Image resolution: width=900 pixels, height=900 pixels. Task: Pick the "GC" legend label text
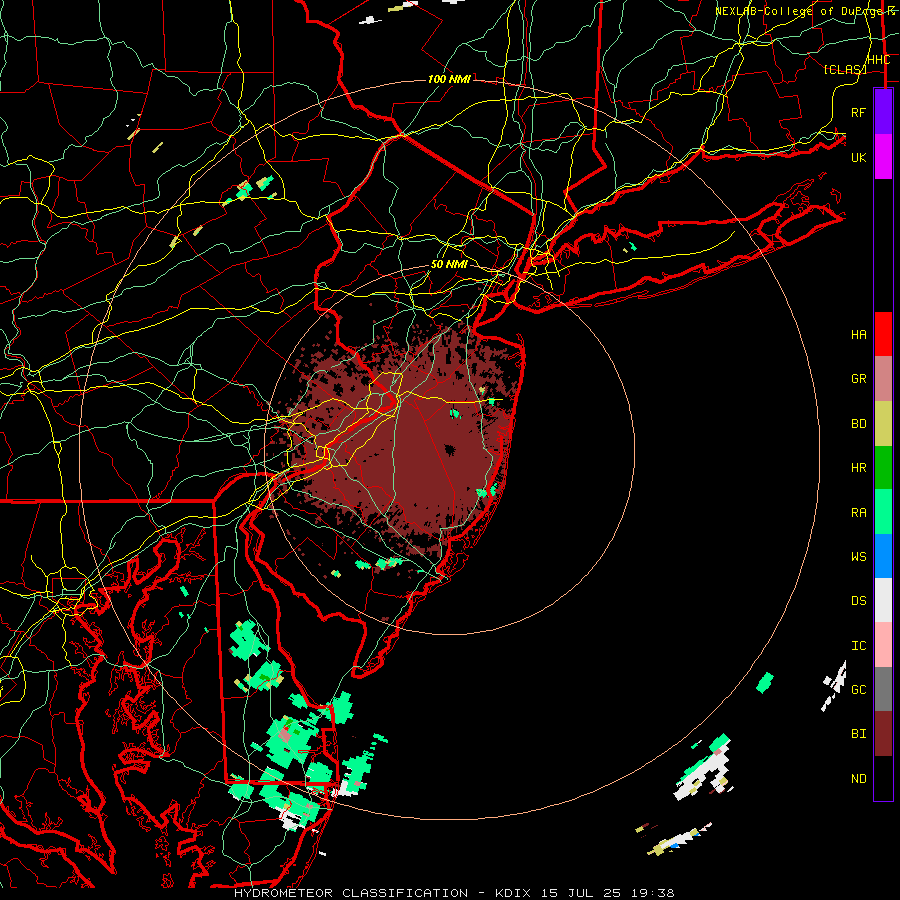pos(859,690)
